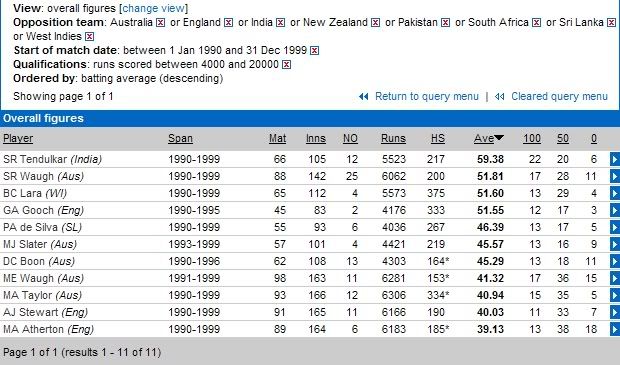Screen dimensions: 620x365
Task: Open the Cleared query menu link
Action: (x=559, y=96)
